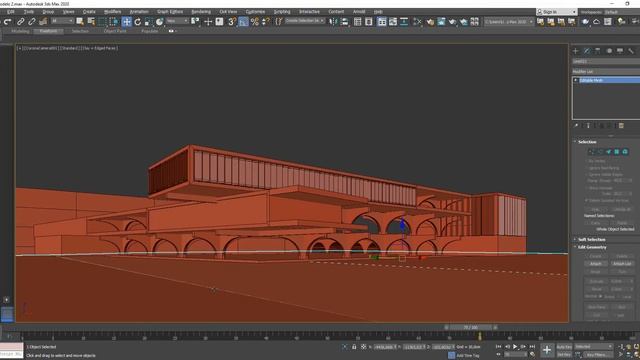Open Select by Name dialog icon
Viewport: 640px width, 360px height.
click(91, 22)
